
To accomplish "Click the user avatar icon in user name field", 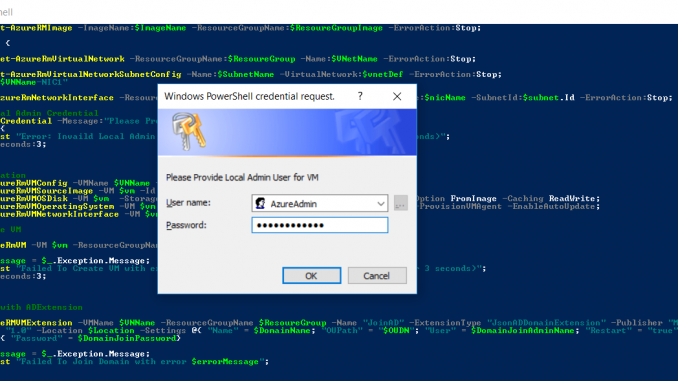I will pyautogui.click(x=260, y=203).
